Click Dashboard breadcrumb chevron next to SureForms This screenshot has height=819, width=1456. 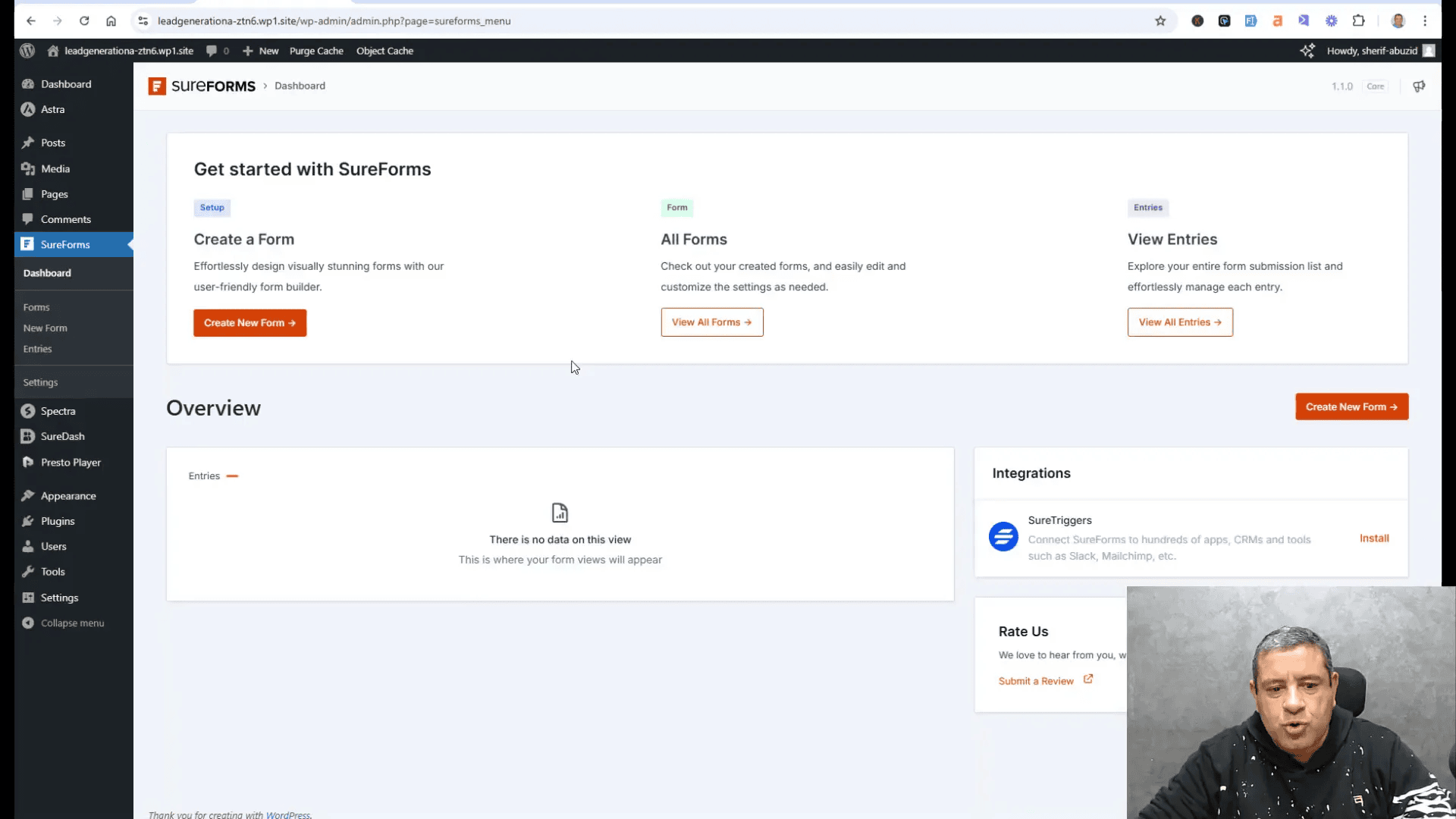pos(265,86)
